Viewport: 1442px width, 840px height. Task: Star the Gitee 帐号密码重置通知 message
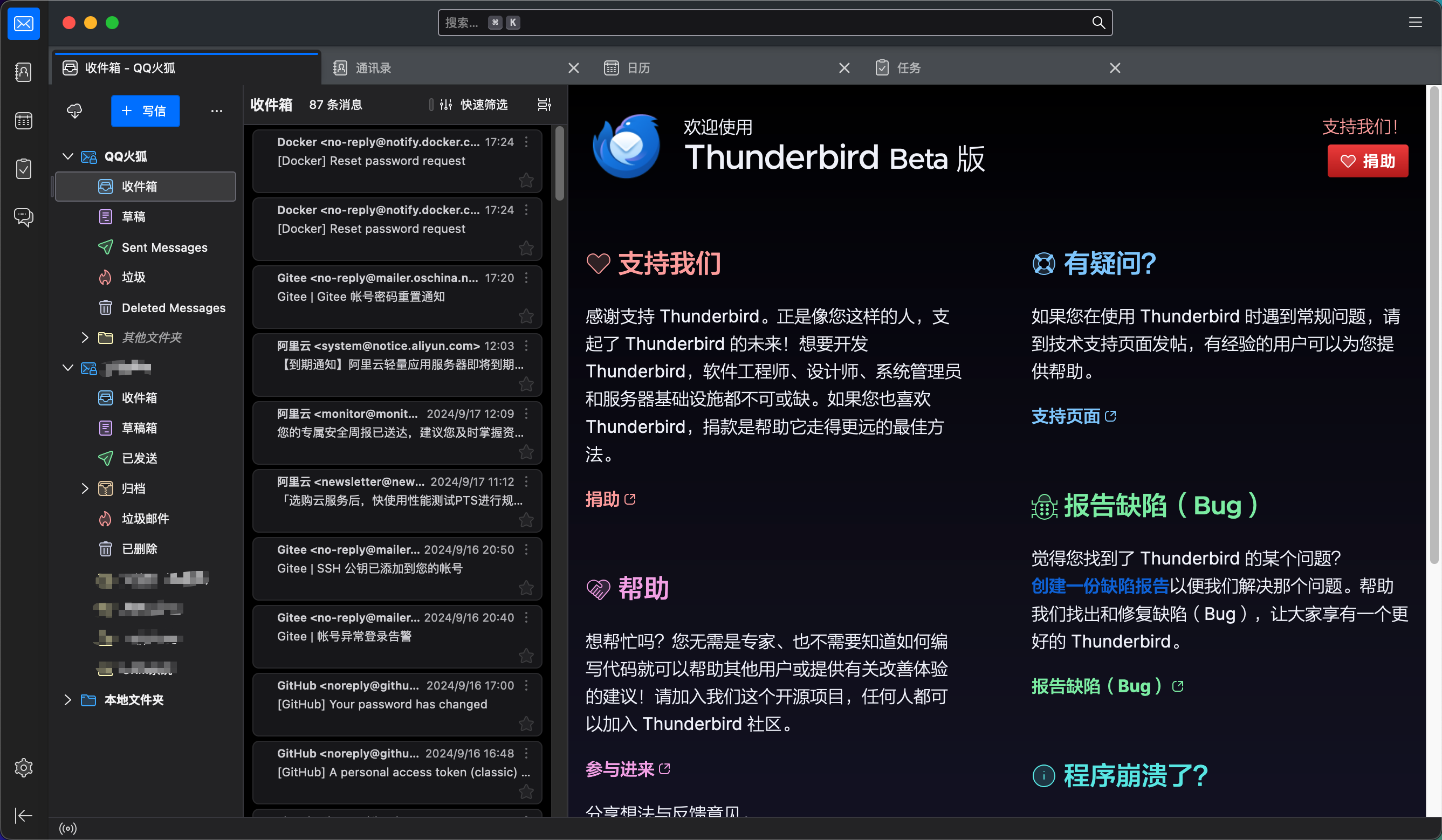coord(526,316)
